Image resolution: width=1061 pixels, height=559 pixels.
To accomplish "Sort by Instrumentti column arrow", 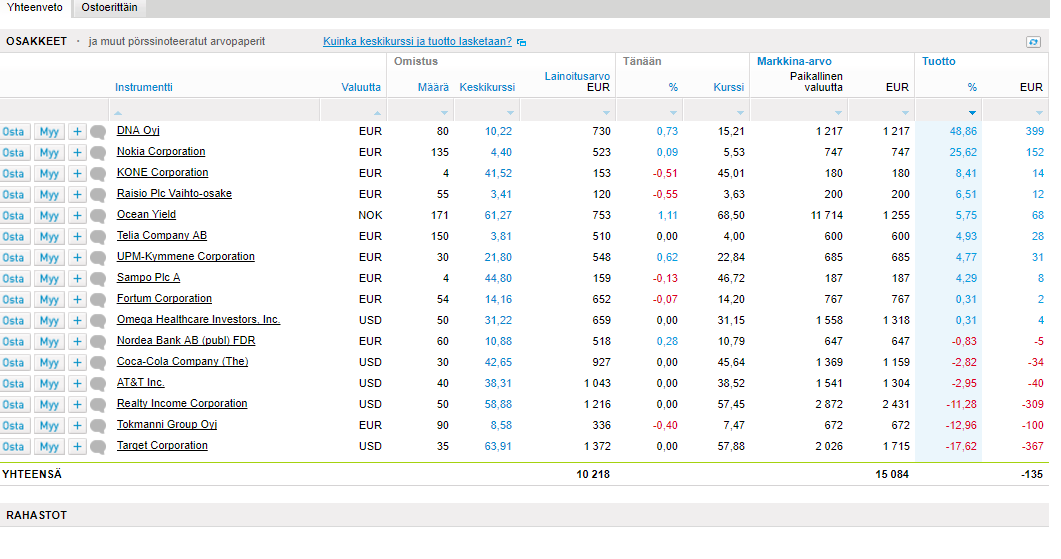I will click(x=118, y=113).
